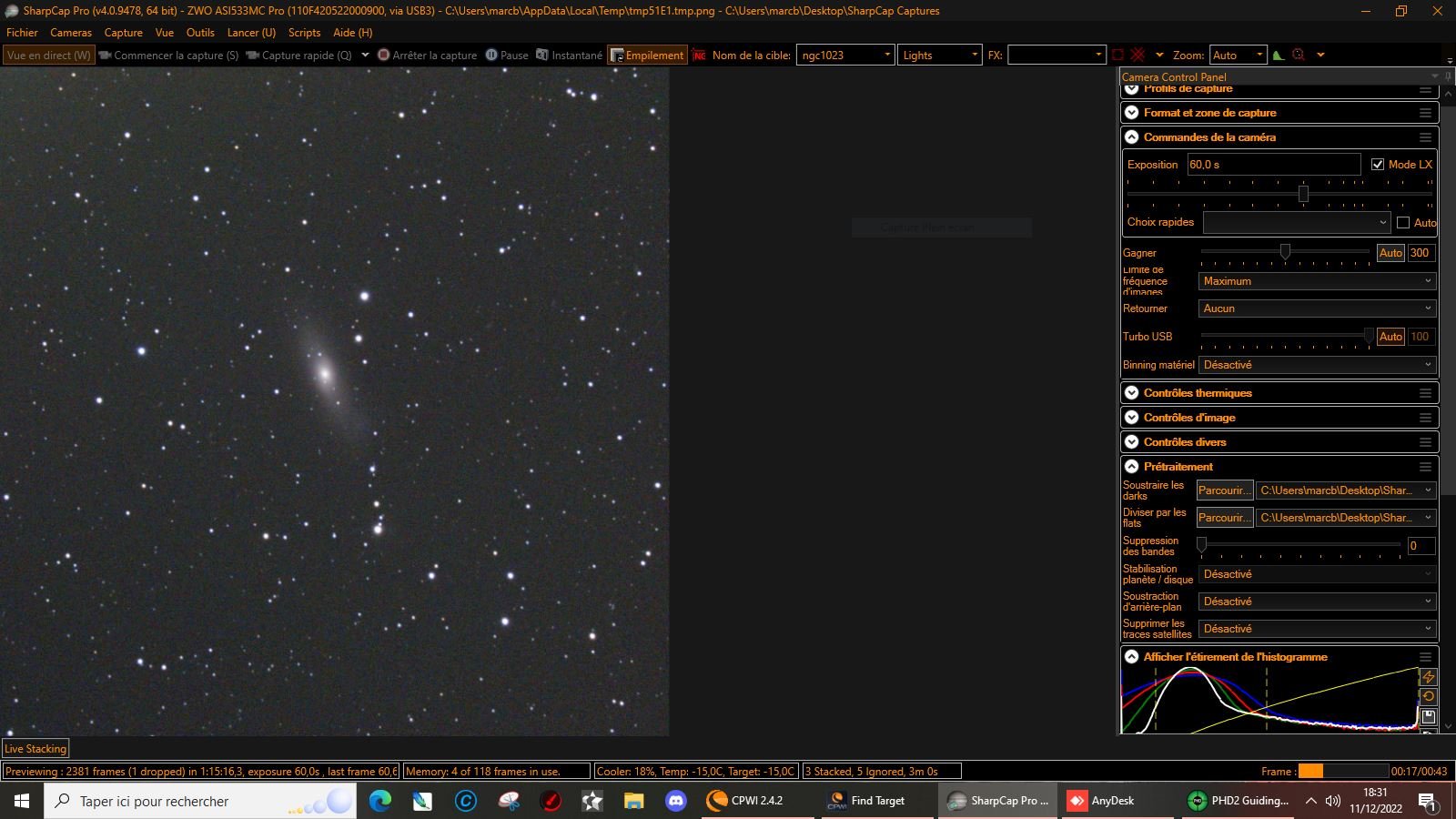The width and height of the screenshot is (1456, 819).
Task: Click Parcourir for Diviser par les flats
Action: tap(1225, 518)
